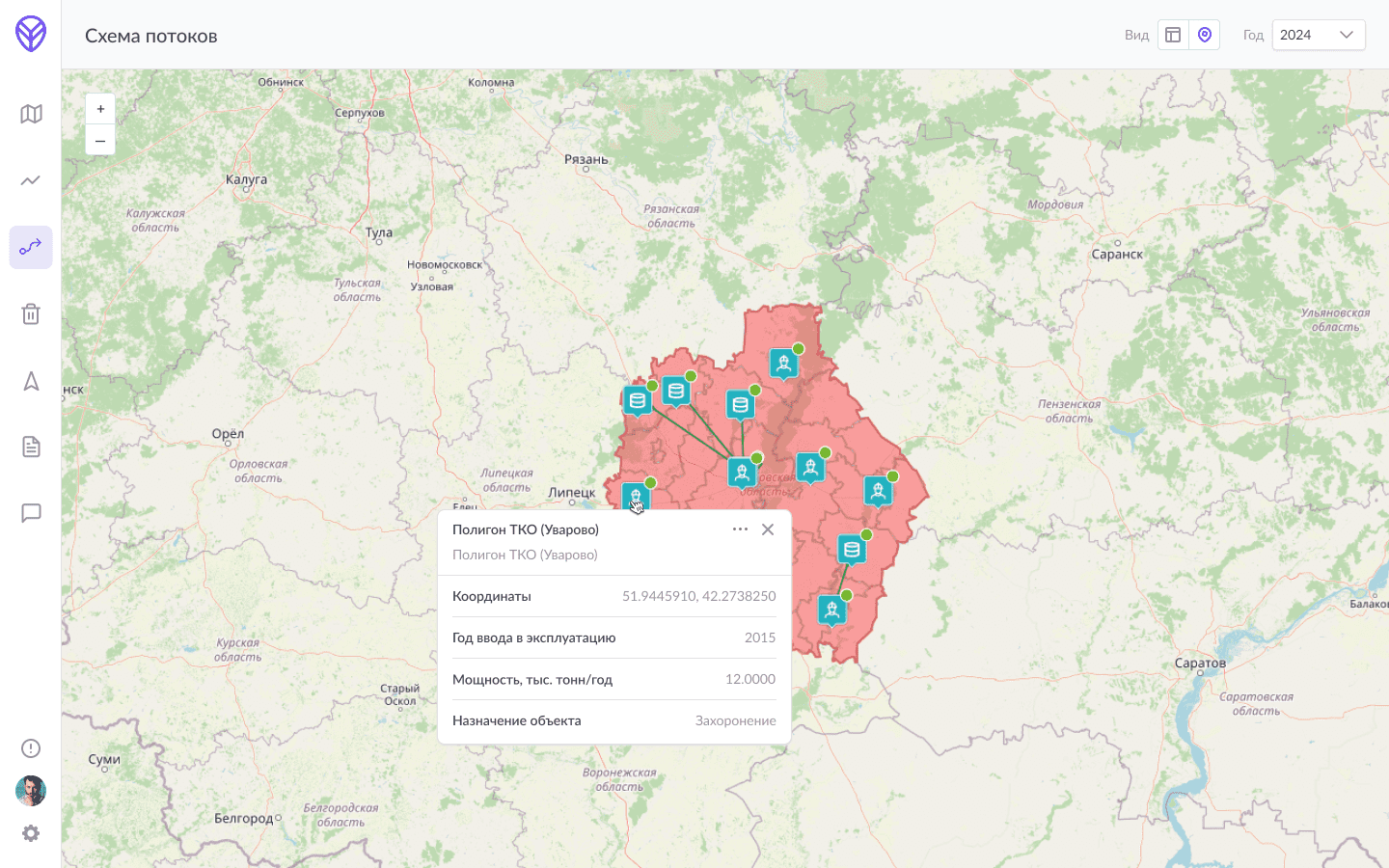Click the southernmost facility marker on map
Viewport: 1389px width, 868px height.
pyautogui.click(x=831, y=610)
